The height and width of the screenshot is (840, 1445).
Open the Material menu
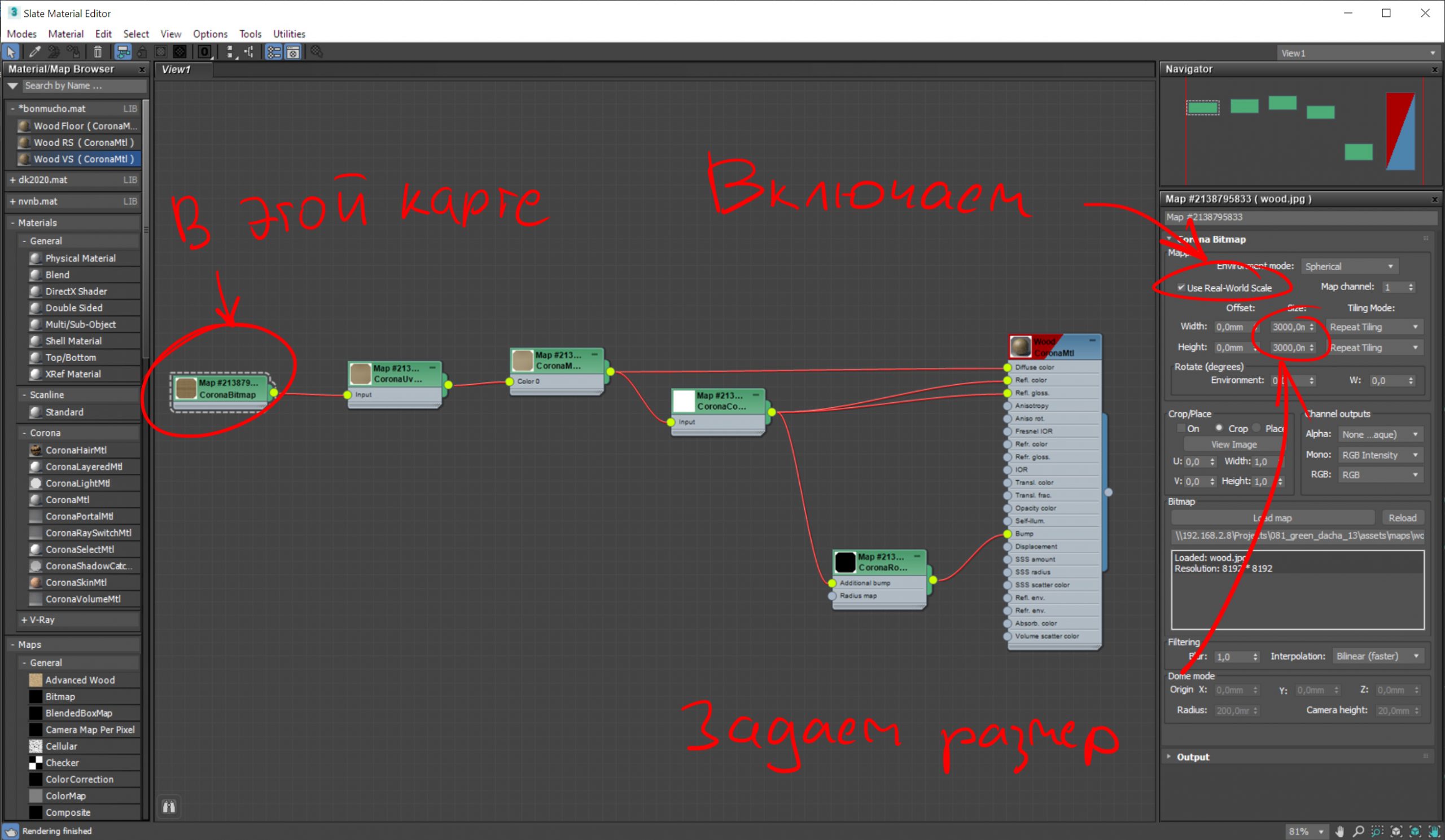pos(65,34)
